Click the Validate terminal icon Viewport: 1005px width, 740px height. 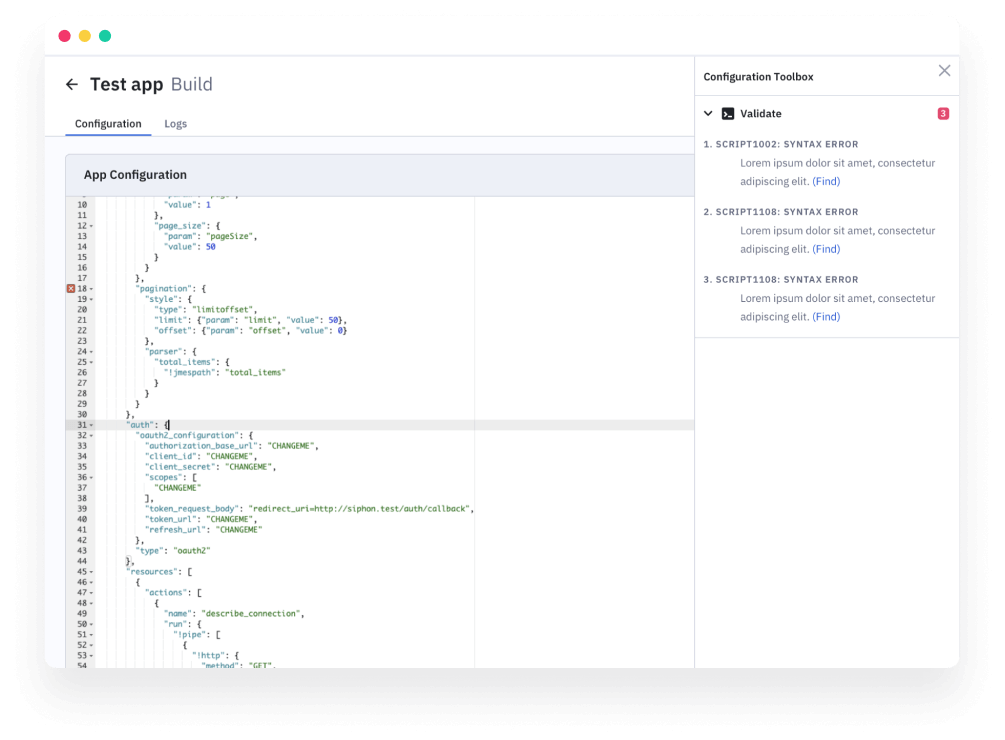click(728, 113)
